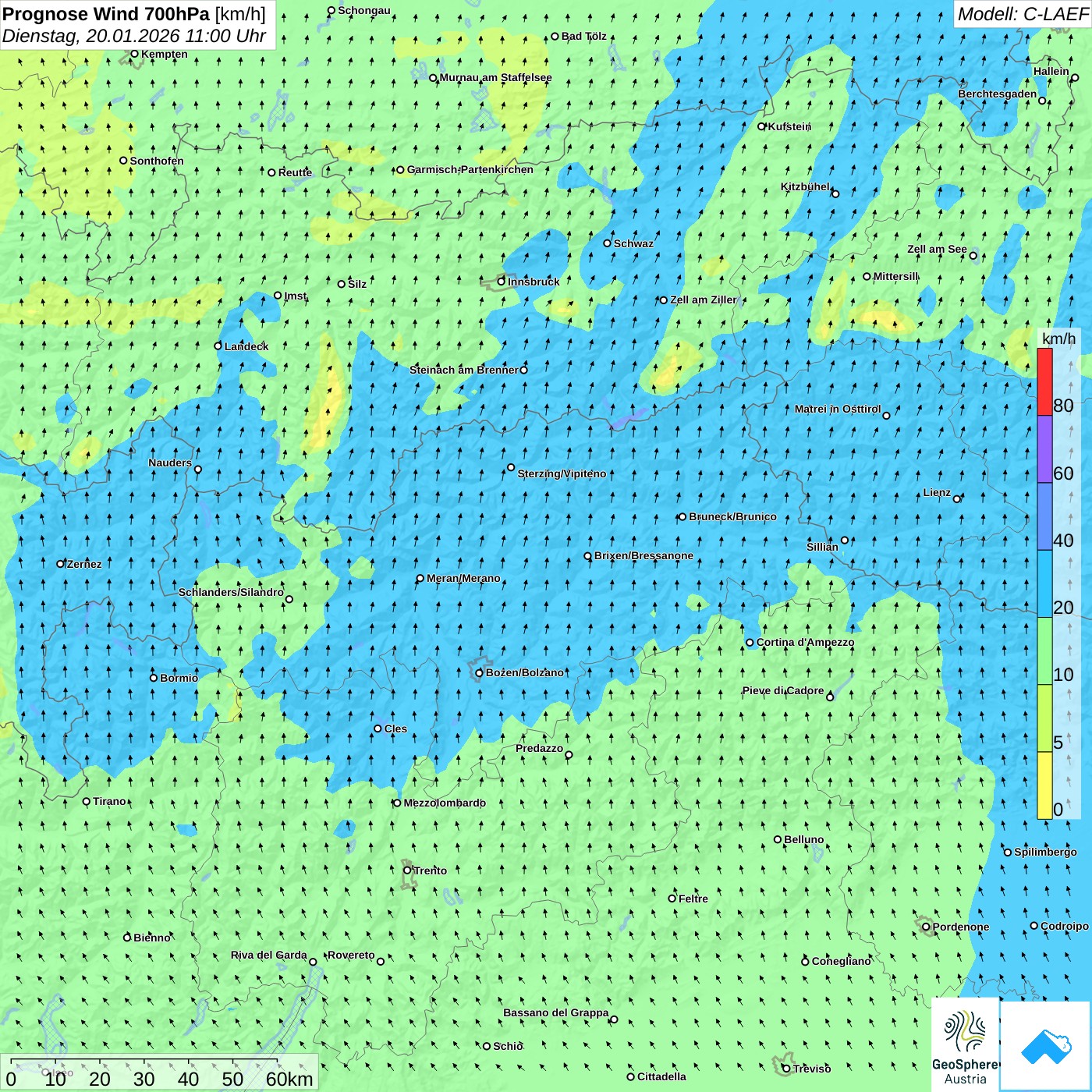Click the Lienz location label
The height and width of the screenshot is (1092, 1092).
pos(937,492)
